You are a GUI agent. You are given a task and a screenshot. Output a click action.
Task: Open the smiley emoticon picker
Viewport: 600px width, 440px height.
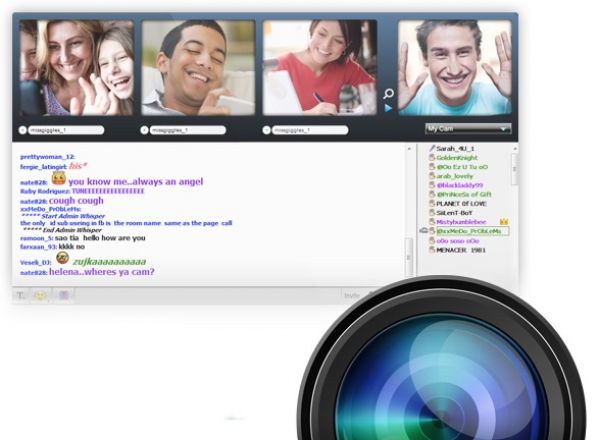(40, 295)
